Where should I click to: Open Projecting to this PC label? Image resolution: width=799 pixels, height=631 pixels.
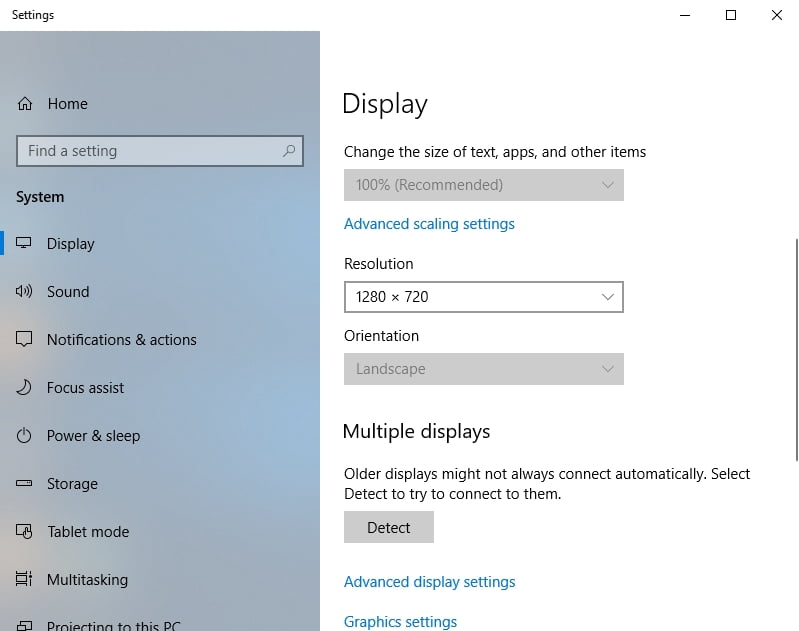(x=114, y=625)
